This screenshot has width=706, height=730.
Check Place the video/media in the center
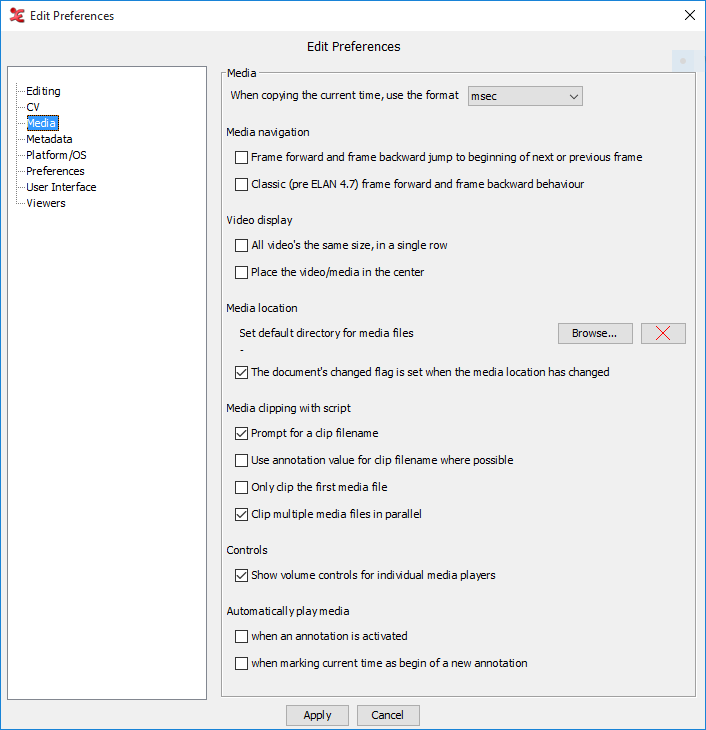click(241, 272)
